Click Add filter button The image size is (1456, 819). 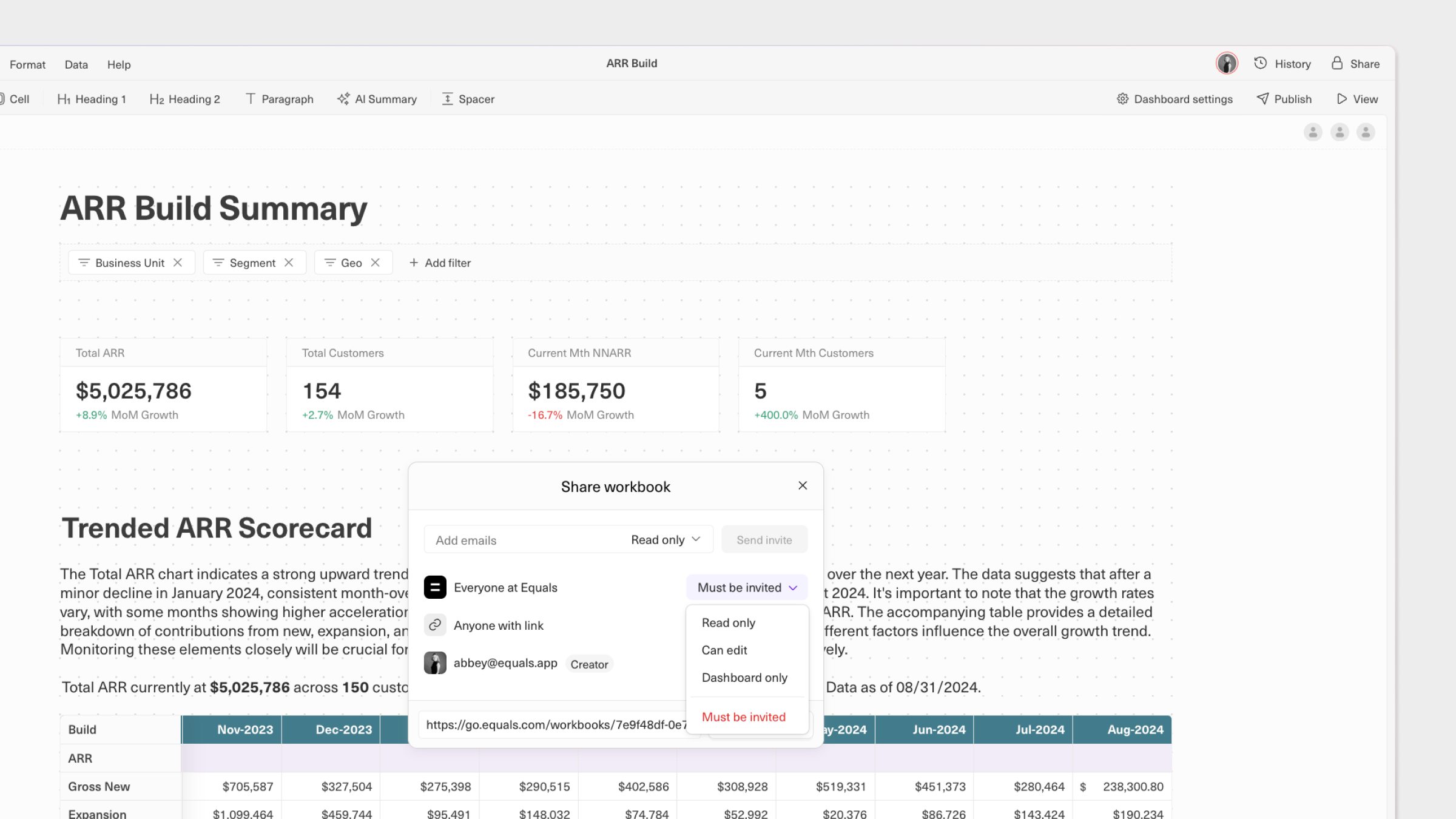point(440,263)
